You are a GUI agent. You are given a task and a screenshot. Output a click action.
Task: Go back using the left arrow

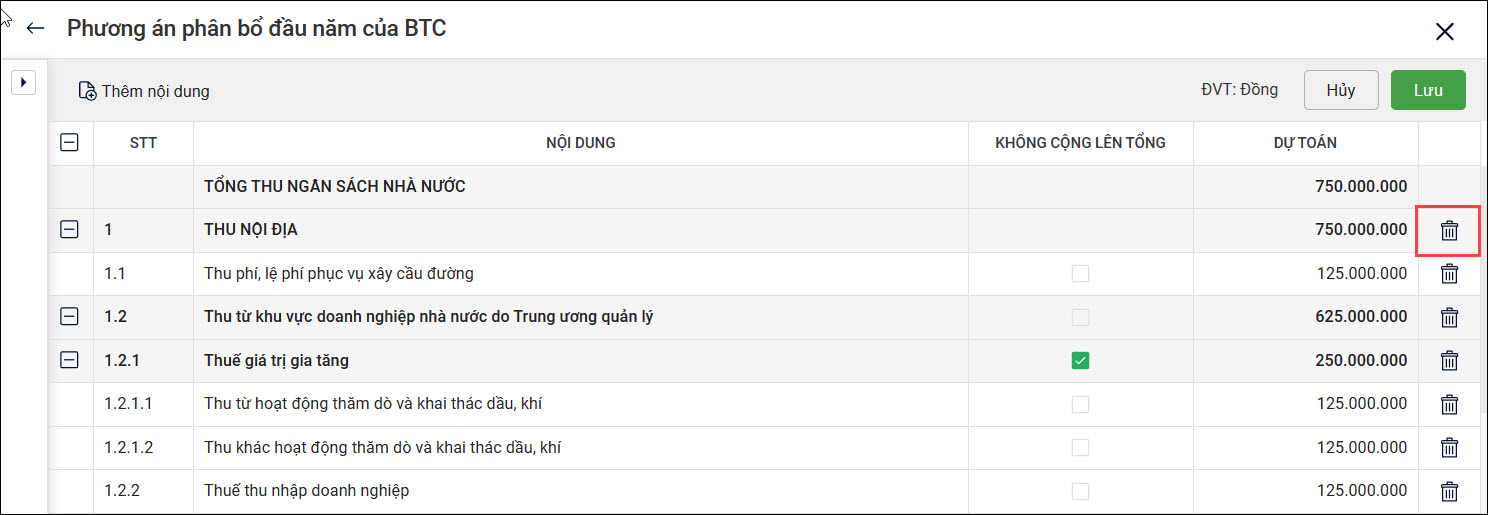36,29
